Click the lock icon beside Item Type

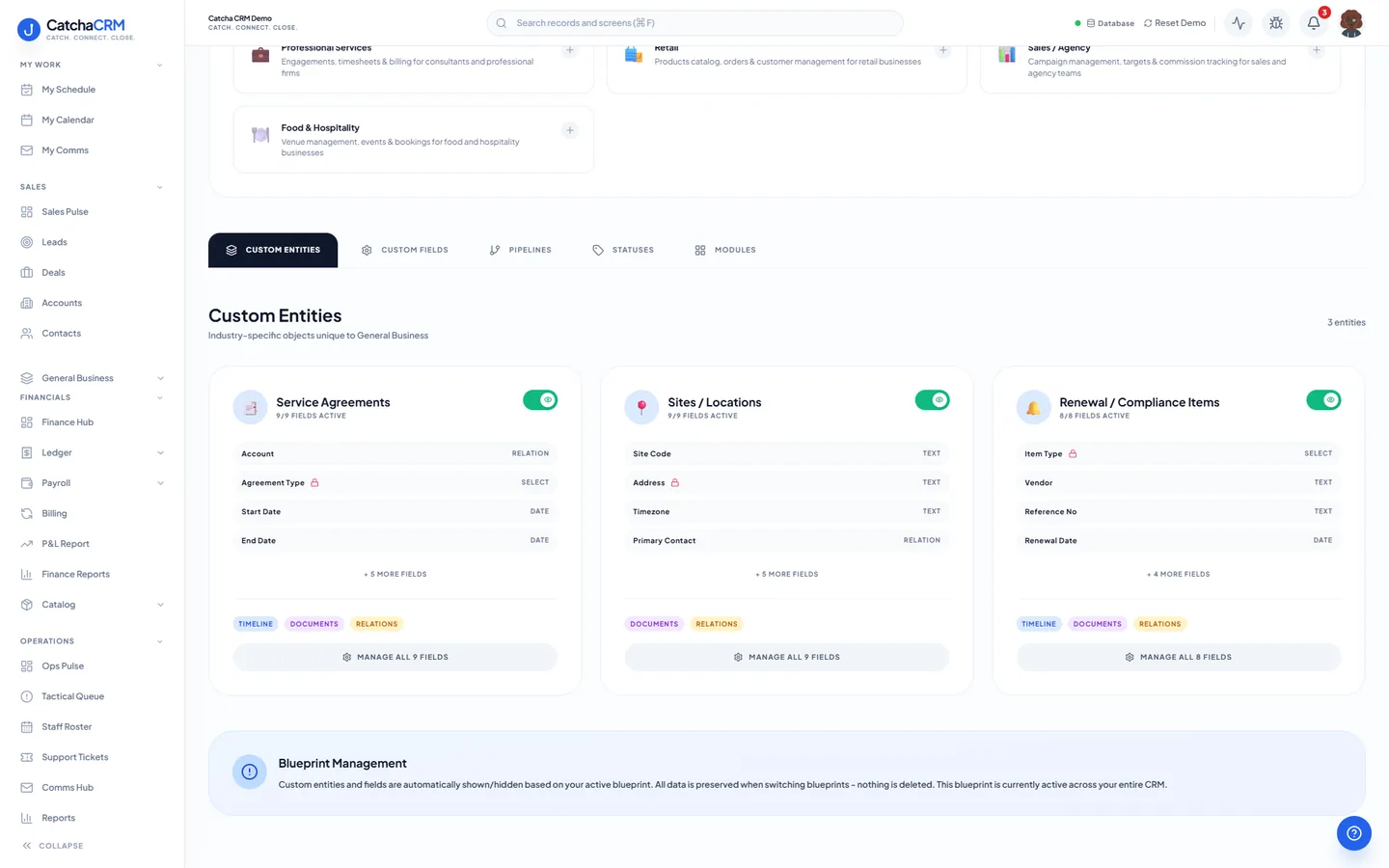1073,453
